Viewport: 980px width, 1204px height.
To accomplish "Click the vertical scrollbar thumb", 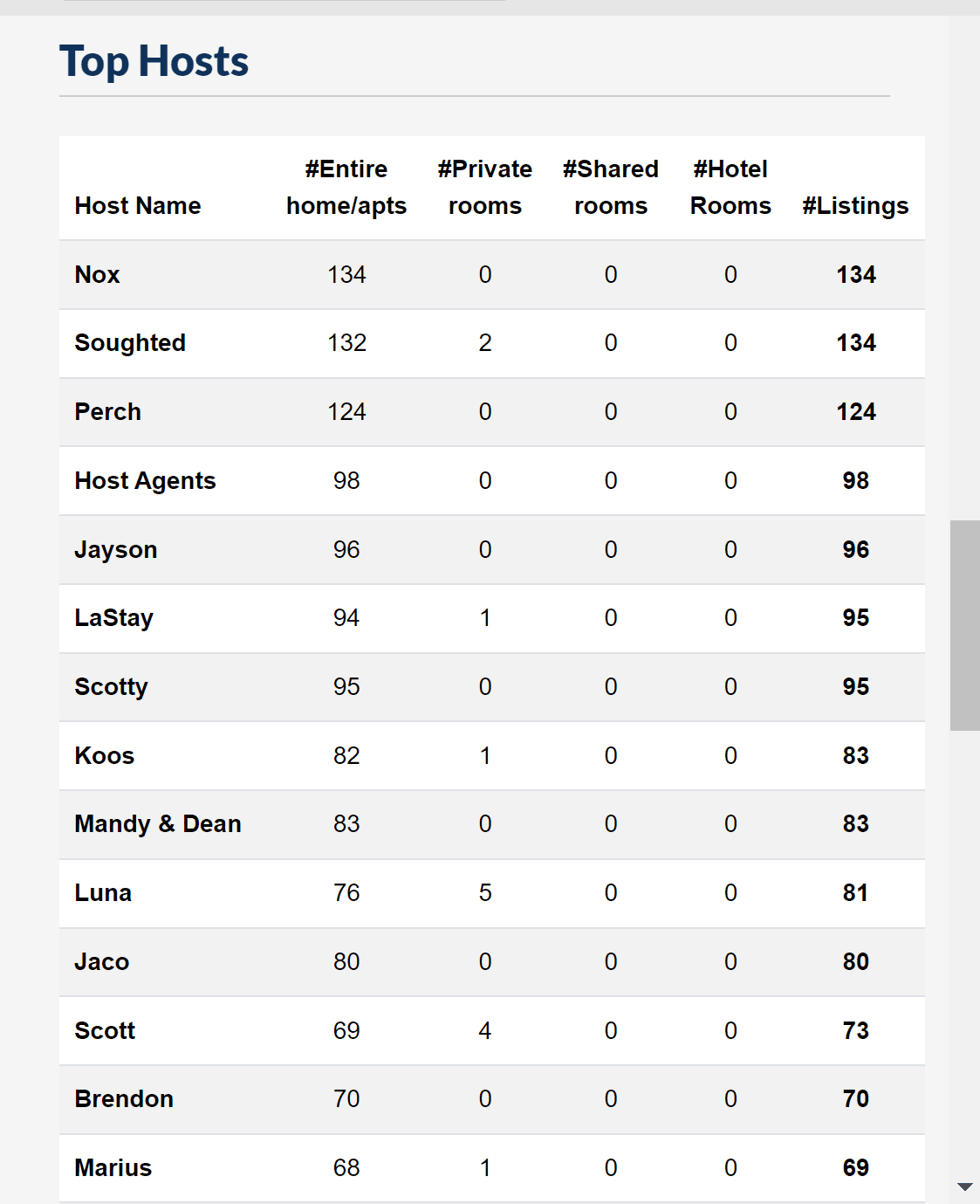I will coord(964,625).
